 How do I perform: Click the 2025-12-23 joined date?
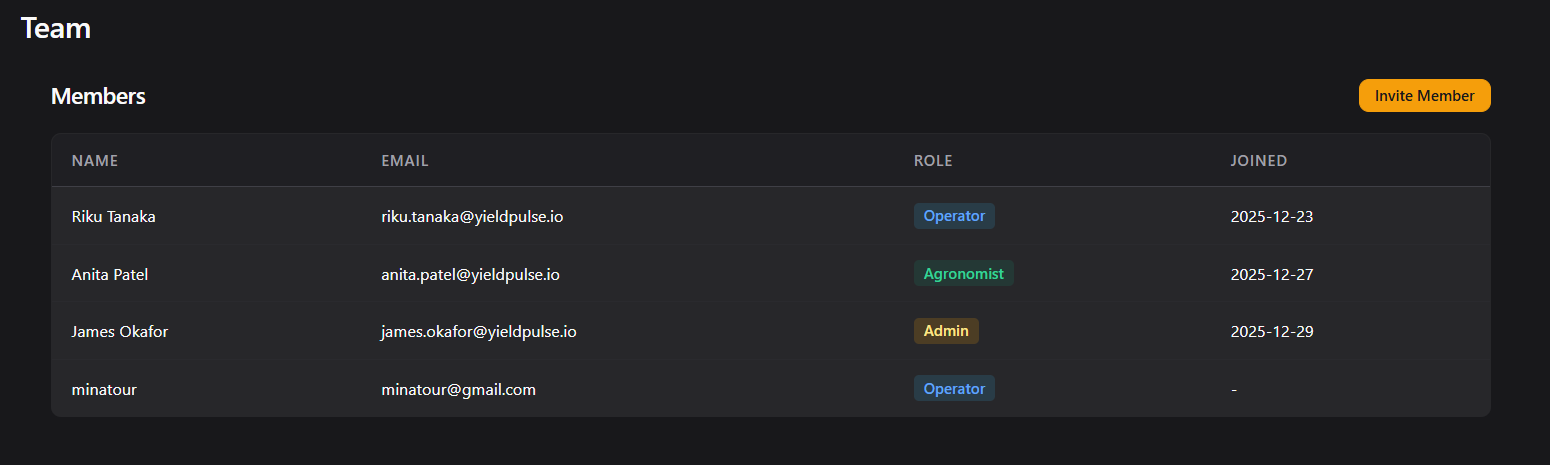[1271, 216]
